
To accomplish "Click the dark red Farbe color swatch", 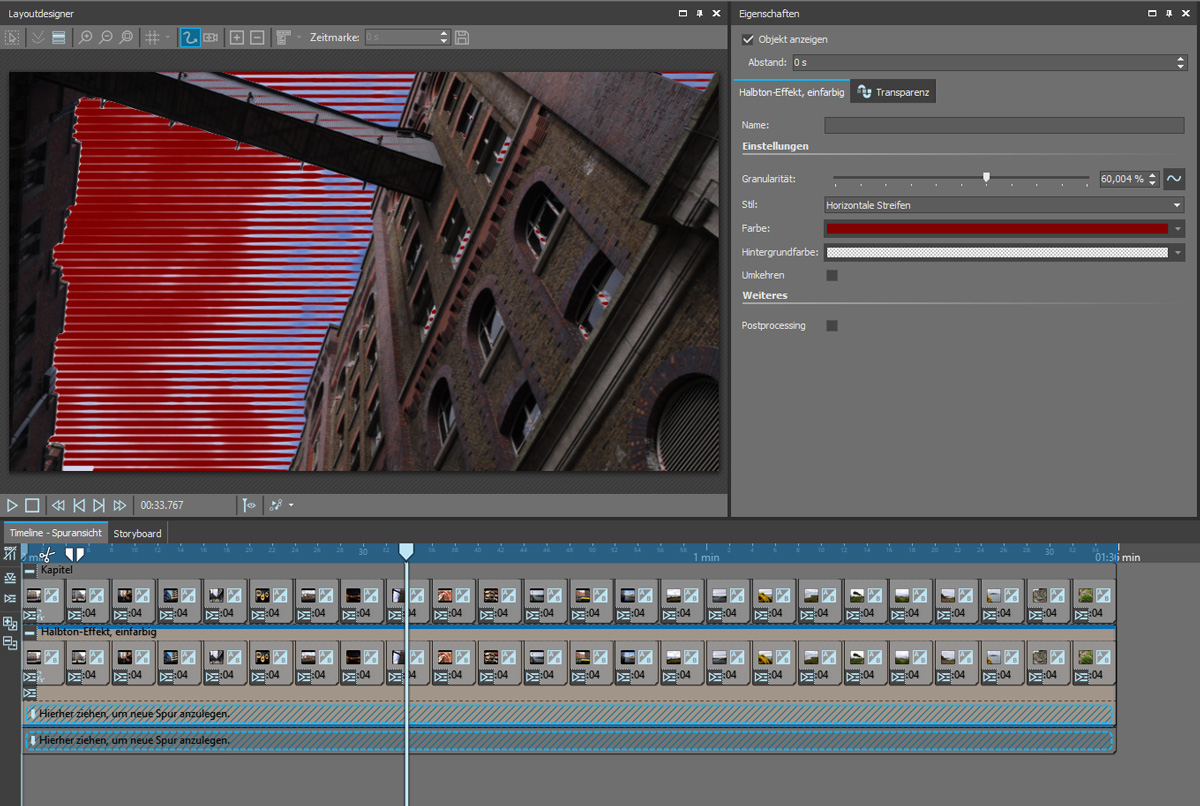I will click(997, 229).
